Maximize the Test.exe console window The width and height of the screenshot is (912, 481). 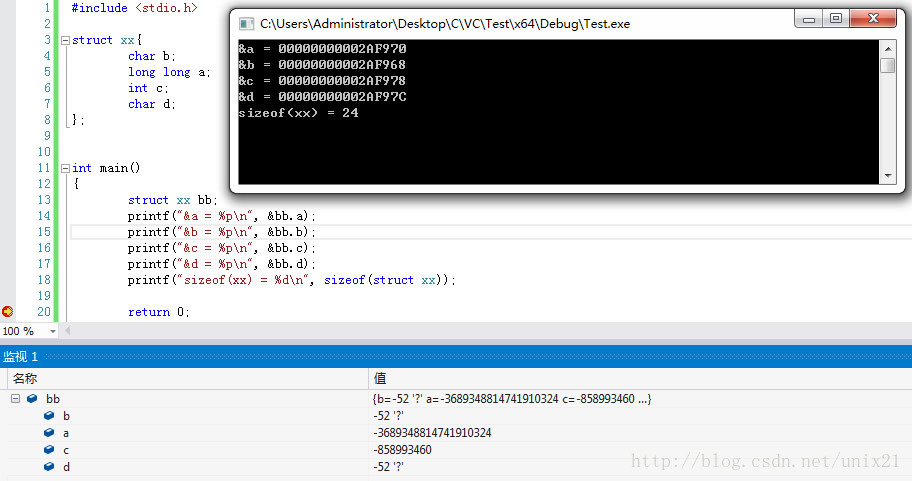(x=836, y=19)
